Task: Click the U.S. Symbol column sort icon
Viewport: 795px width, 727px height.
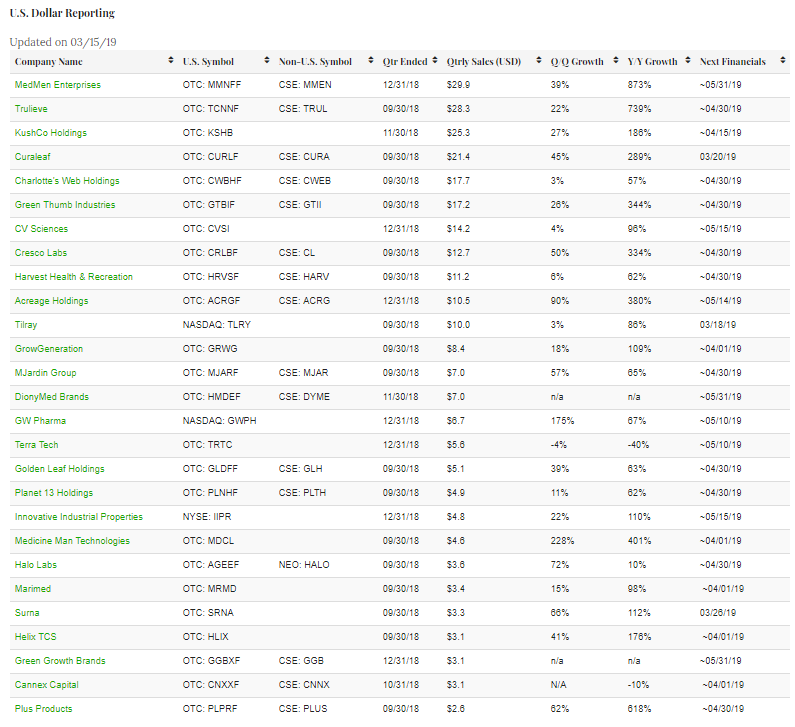Action: [266, 62]
